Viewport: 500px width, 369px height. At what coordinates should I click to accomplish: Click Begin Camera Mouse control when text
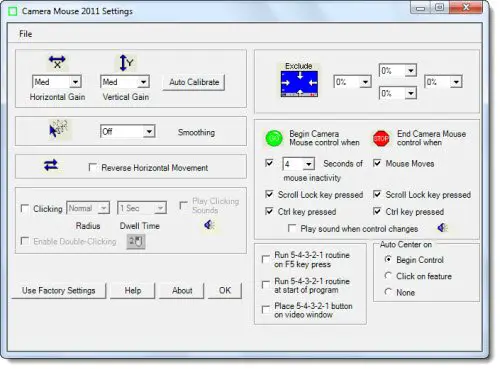(324, 138)
